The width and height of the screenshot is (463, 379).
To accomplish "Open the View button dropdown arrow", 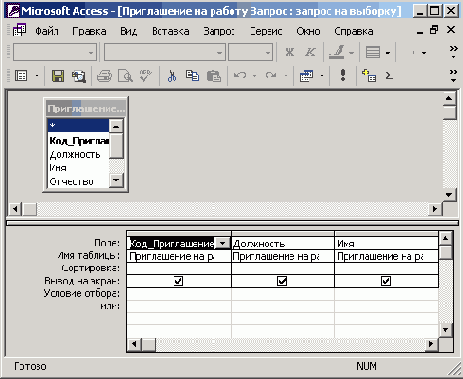I will pyautogui.click(x=37, y=76).
